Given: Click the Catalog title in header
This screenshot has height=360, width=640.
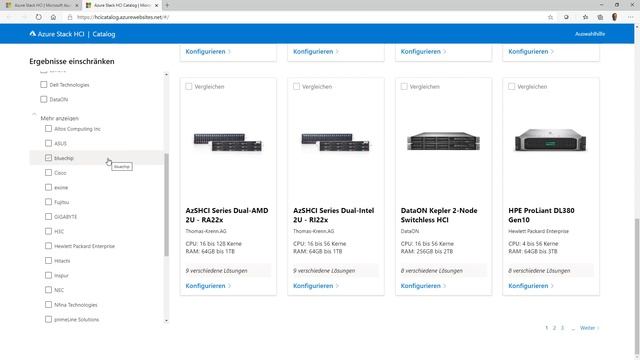Looking at the screenshot, I should point(104,34).
